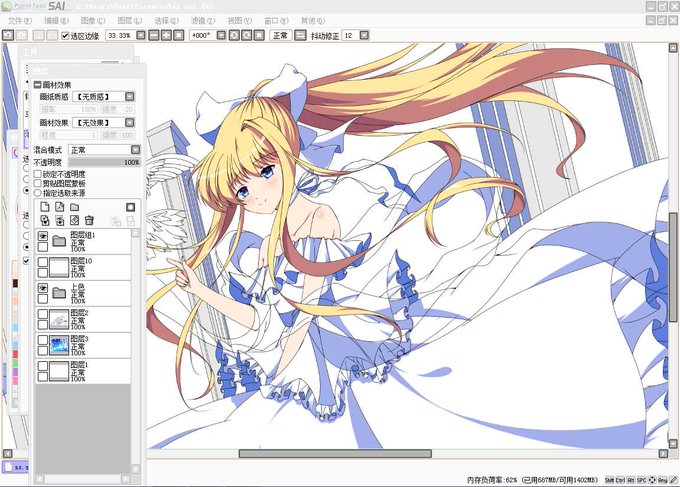Image resolution: width=680 pixels, height=487 pixels.
Task: Hide the 上色 group via eye toggle
Action: (x=42, y=288)
